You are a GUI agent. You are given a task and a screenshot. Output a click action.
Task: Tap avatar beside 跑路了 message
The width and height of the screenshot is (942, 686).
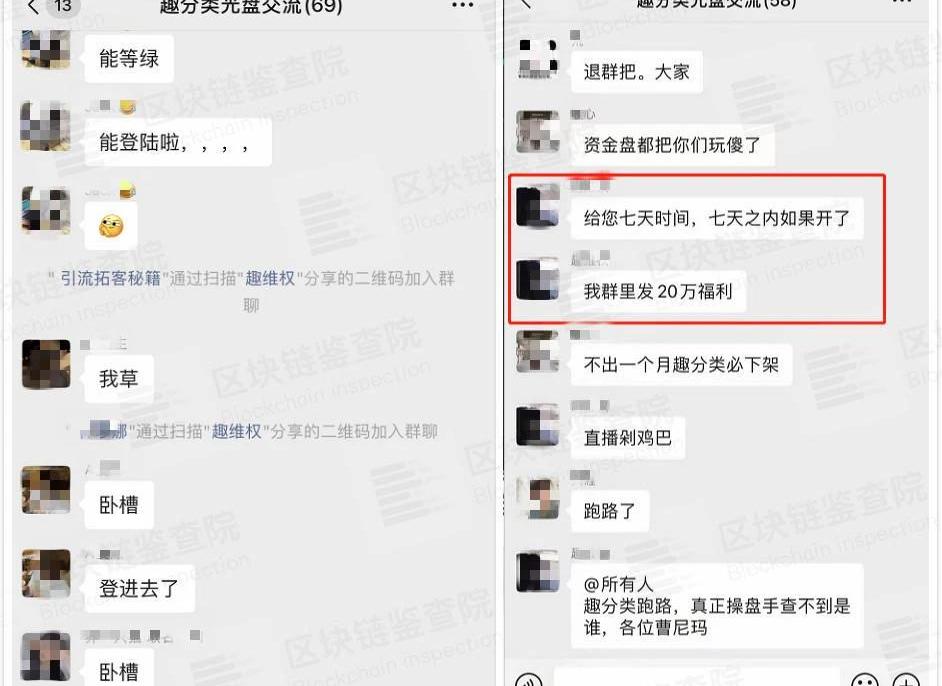[538, 497]
